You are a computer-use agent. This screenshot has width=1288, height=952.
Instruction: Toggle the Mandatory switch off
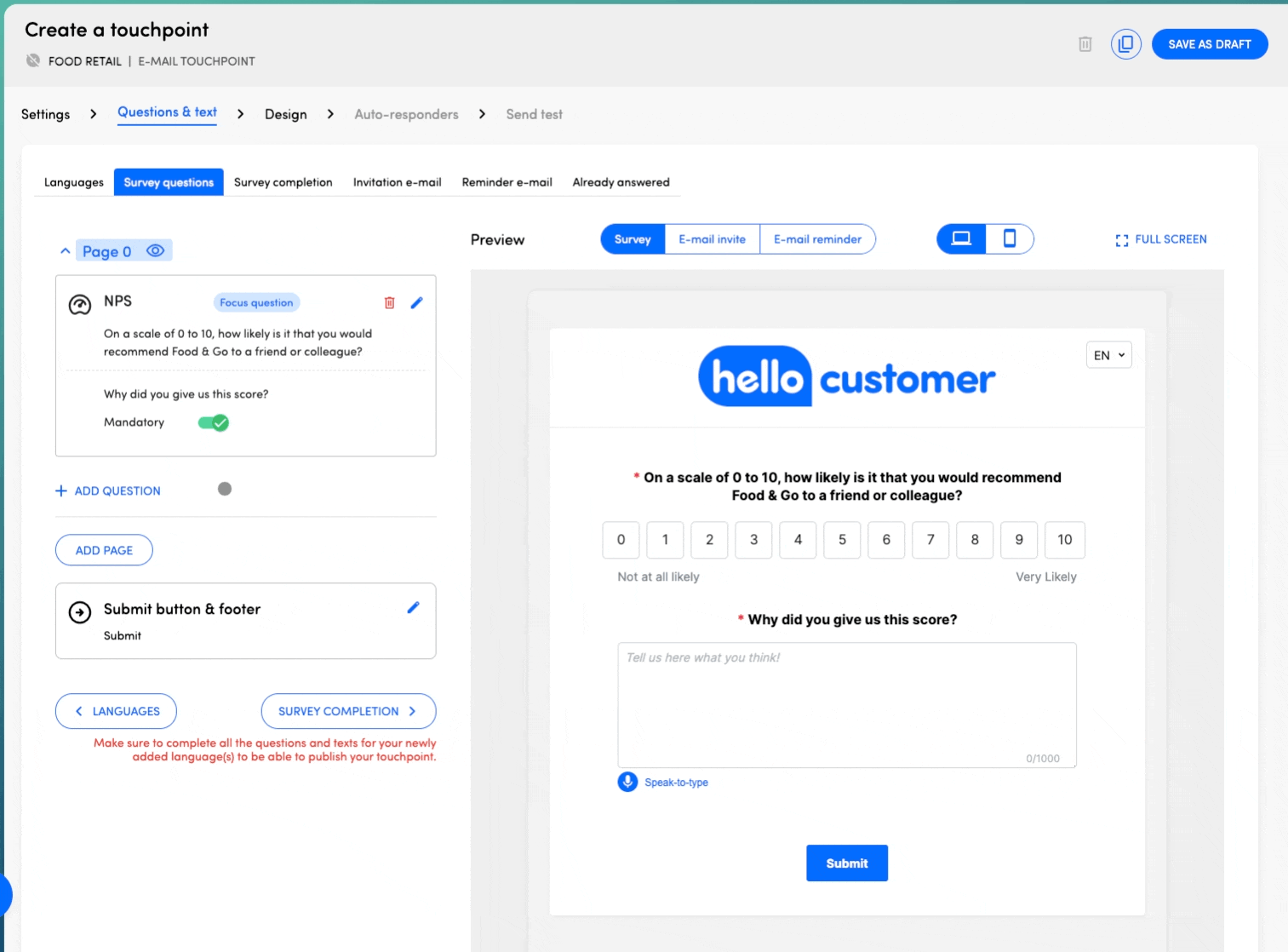213,422
